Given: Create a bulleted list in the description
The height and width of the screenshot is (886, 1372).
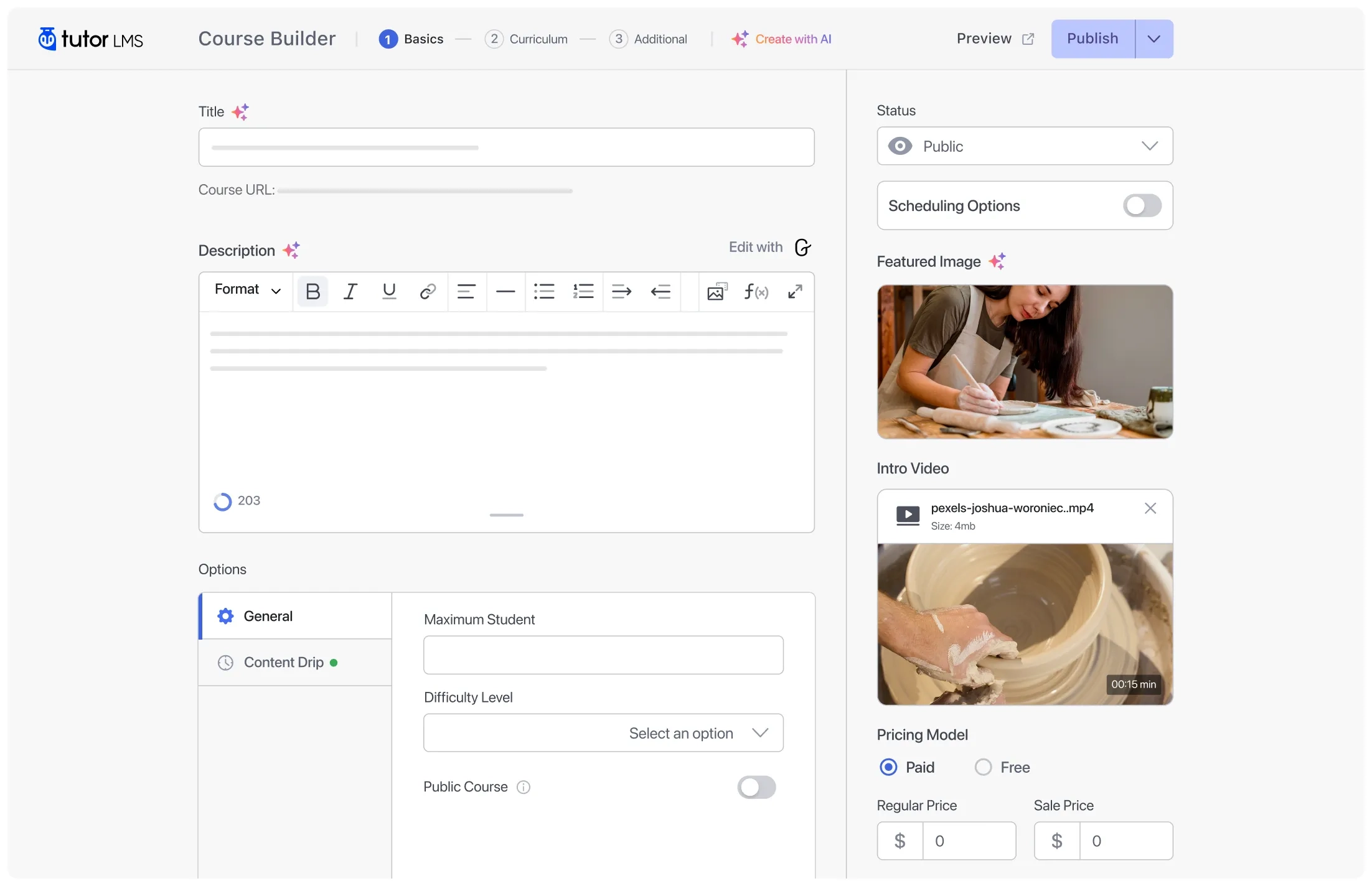Looking at the screenshot, I should (x=544, y=291).
